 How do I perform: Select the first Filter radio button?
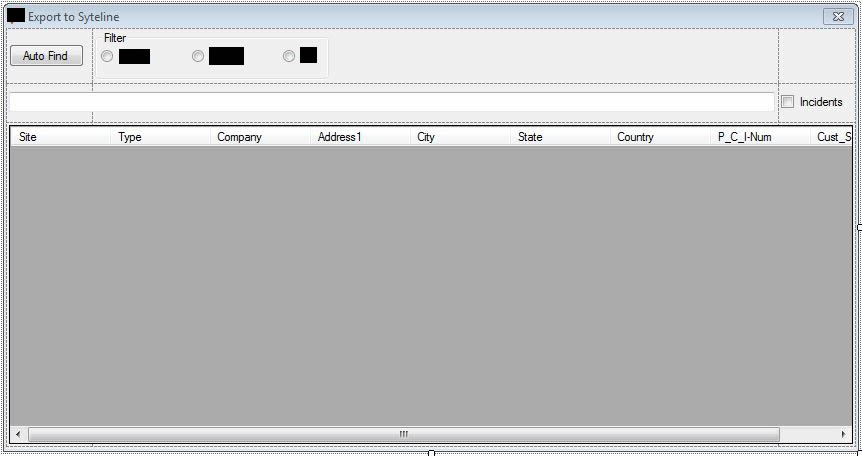107,56
